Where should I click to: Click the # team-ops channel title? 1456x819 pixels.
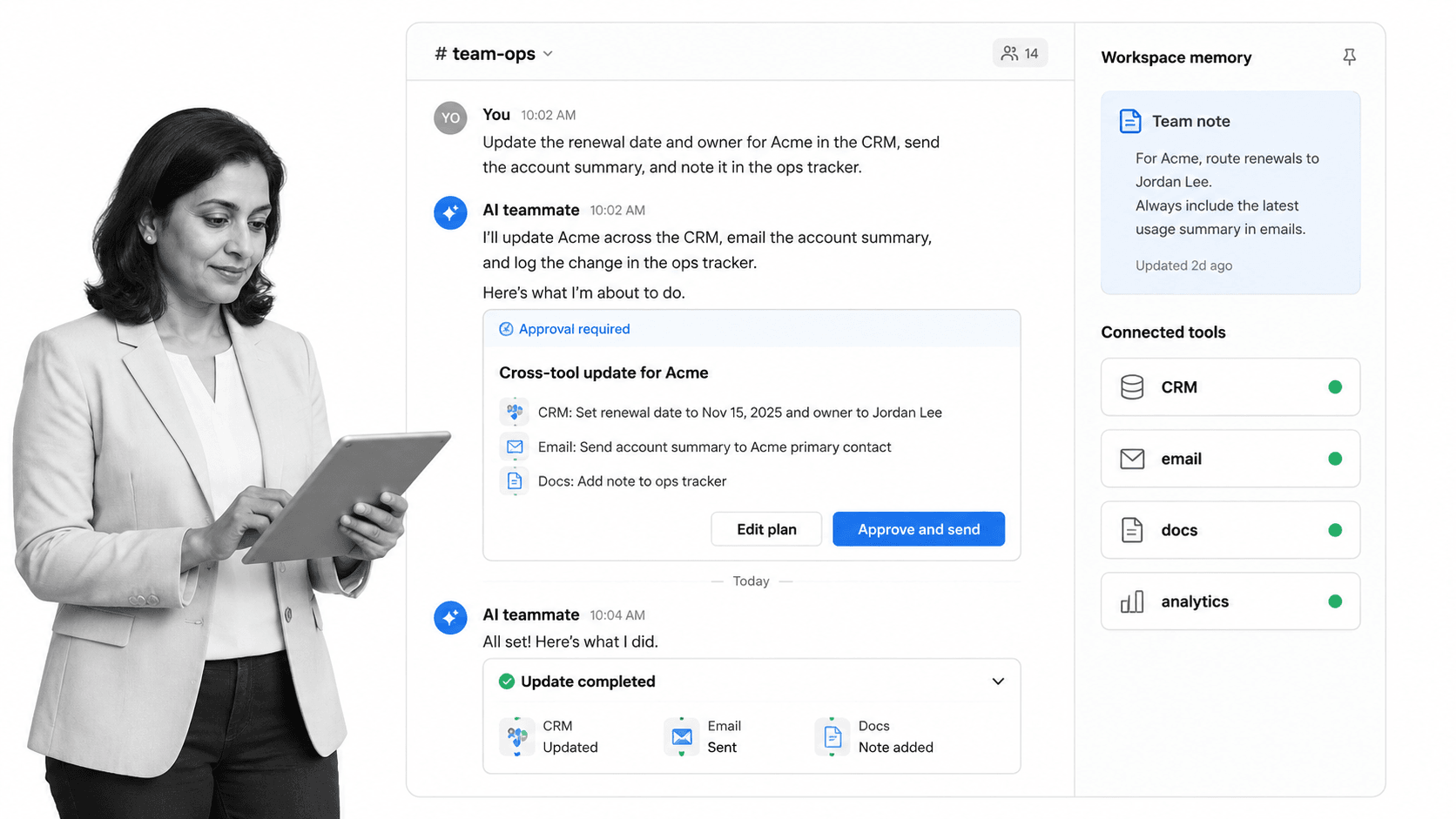pos(485,54)
